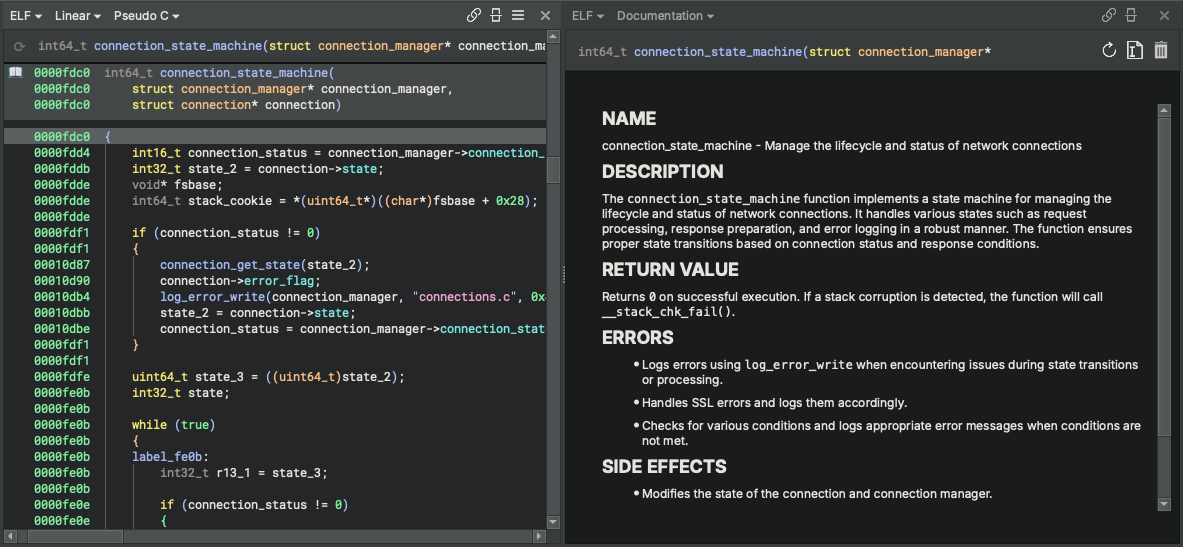Click address 0000fdfe in code listing
The width and height of the screenshot is (1183, 547).
click(x=62, y=376)
